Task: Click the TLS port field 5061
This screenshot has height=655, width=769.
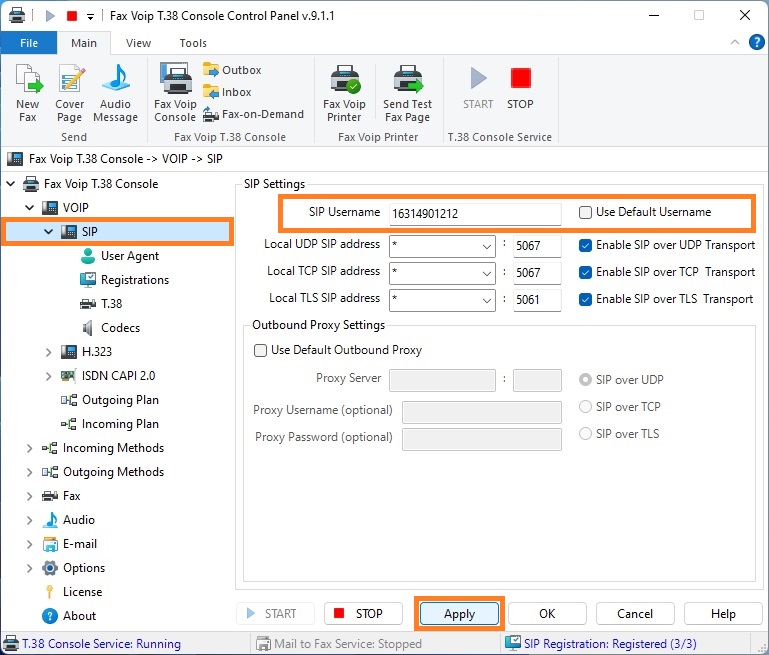Action: point(537,300)
